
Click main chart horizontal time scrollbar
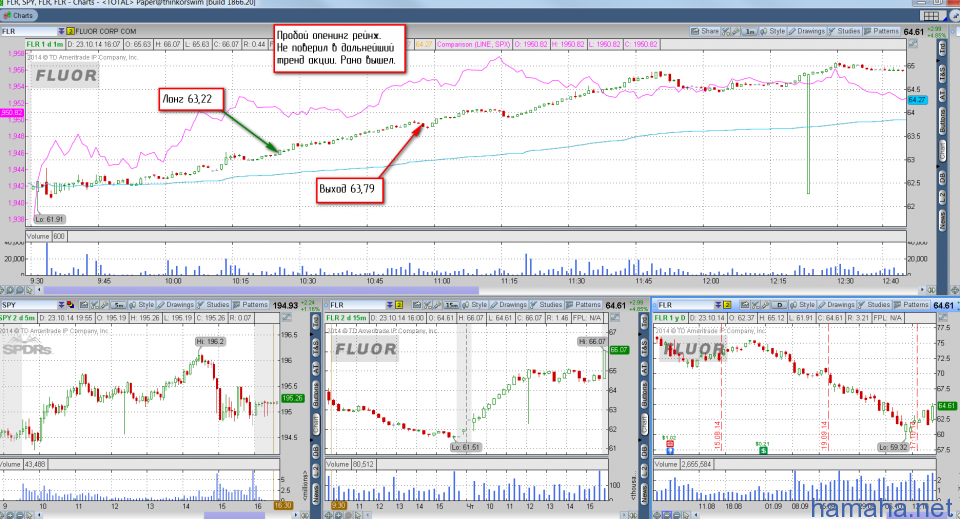261,290
